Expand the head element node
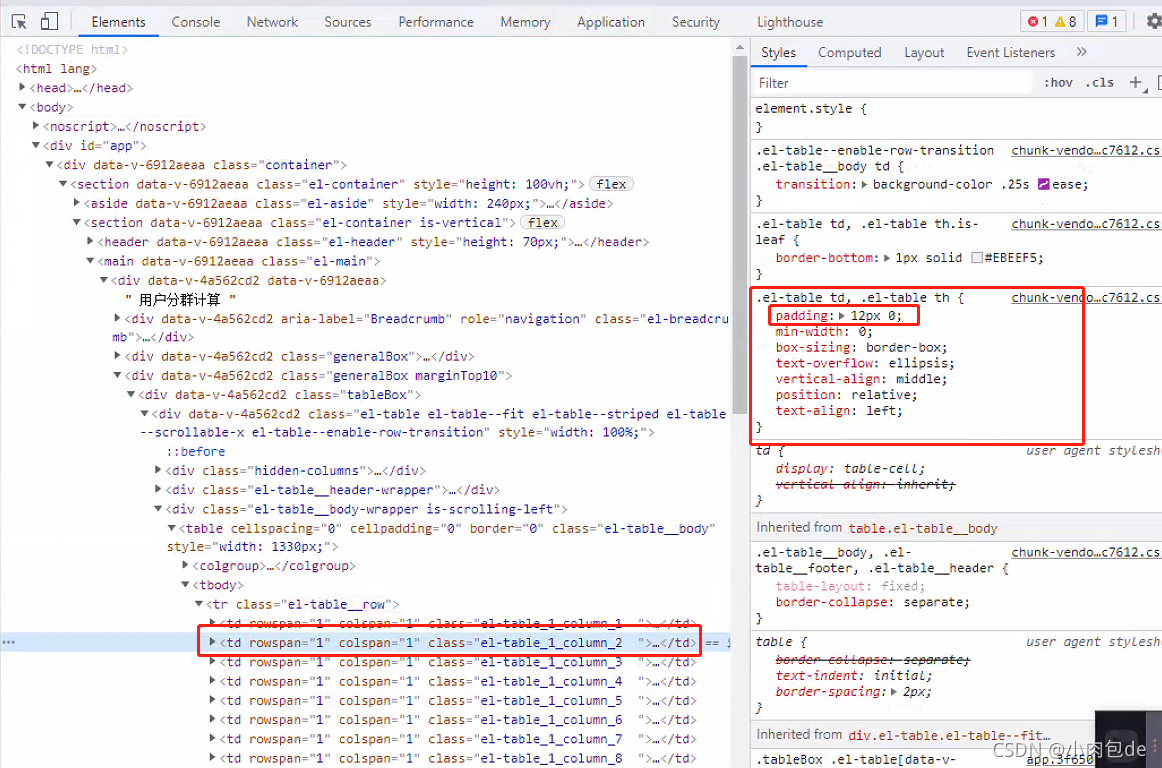 click(x=22, y=87)
